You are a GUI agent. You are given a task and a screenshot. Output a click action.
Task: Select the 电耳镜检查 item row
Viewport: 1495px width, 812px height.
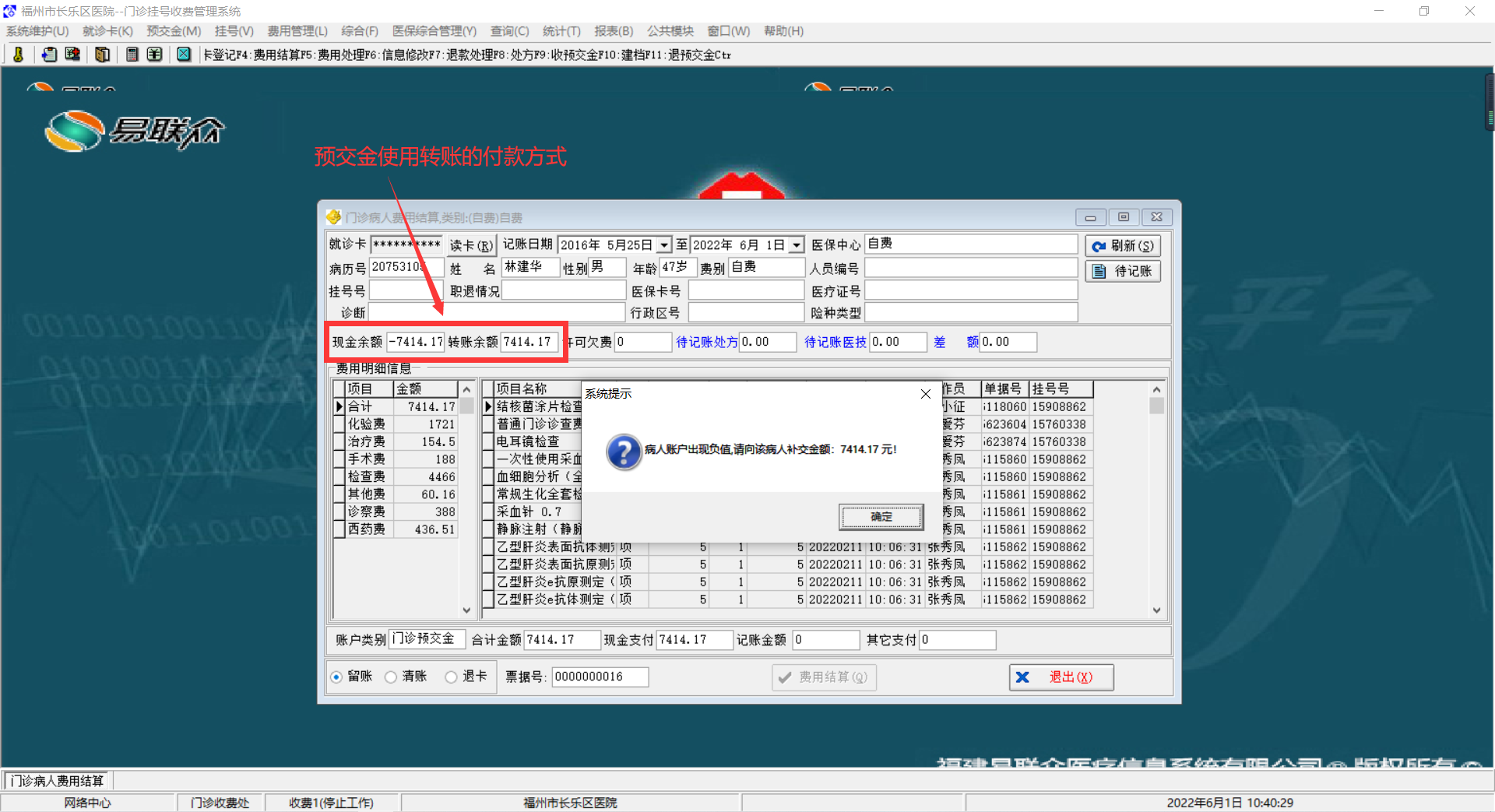788,441
